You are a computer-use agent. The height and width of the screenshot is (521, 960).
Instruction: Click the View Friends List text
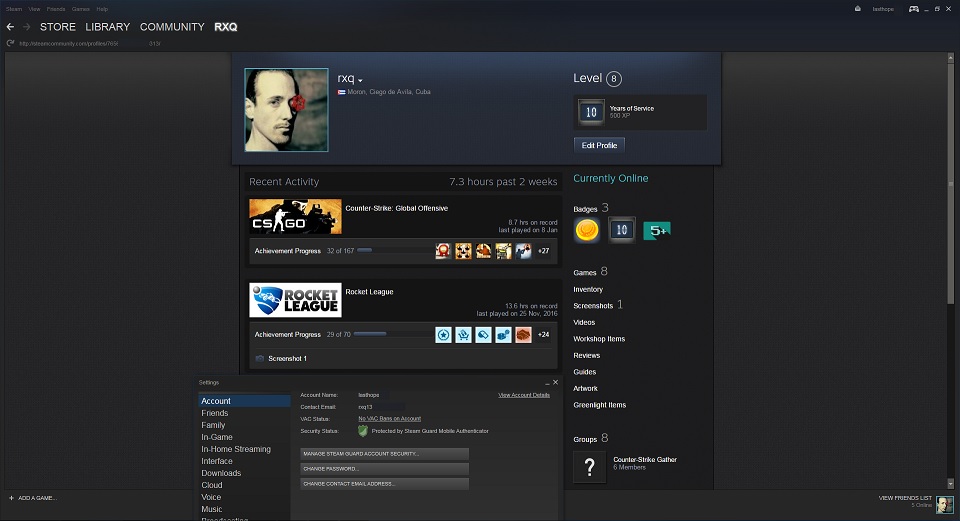[905, 498]
